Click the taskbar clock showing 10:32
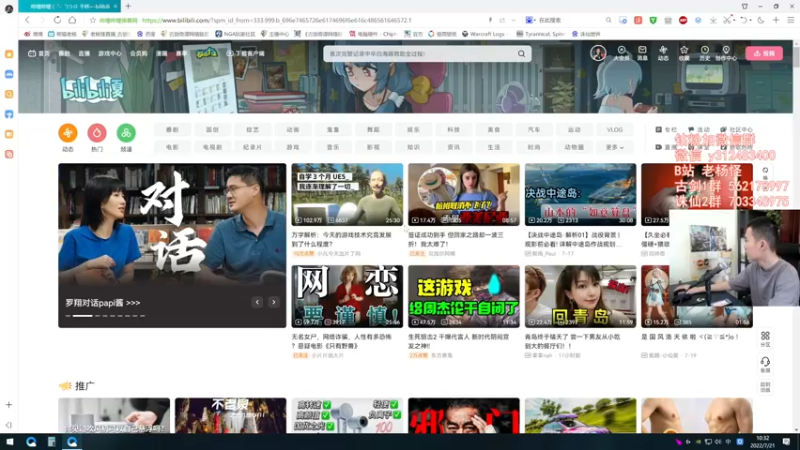Screen dimensions: 800x450 click(x=763, y=441)
